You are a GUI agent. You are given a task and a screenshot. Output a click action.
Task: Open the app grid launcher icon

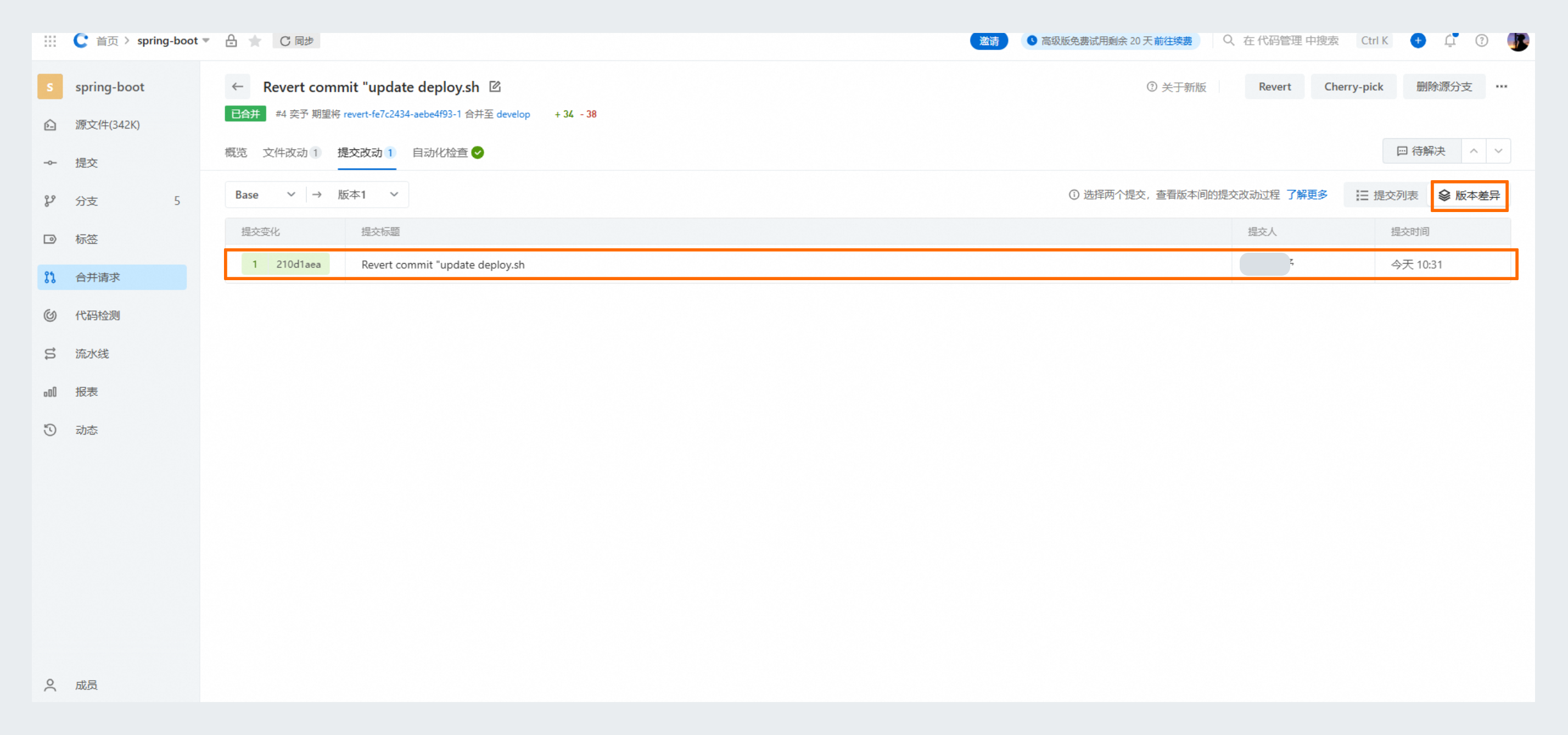[50, 41]
